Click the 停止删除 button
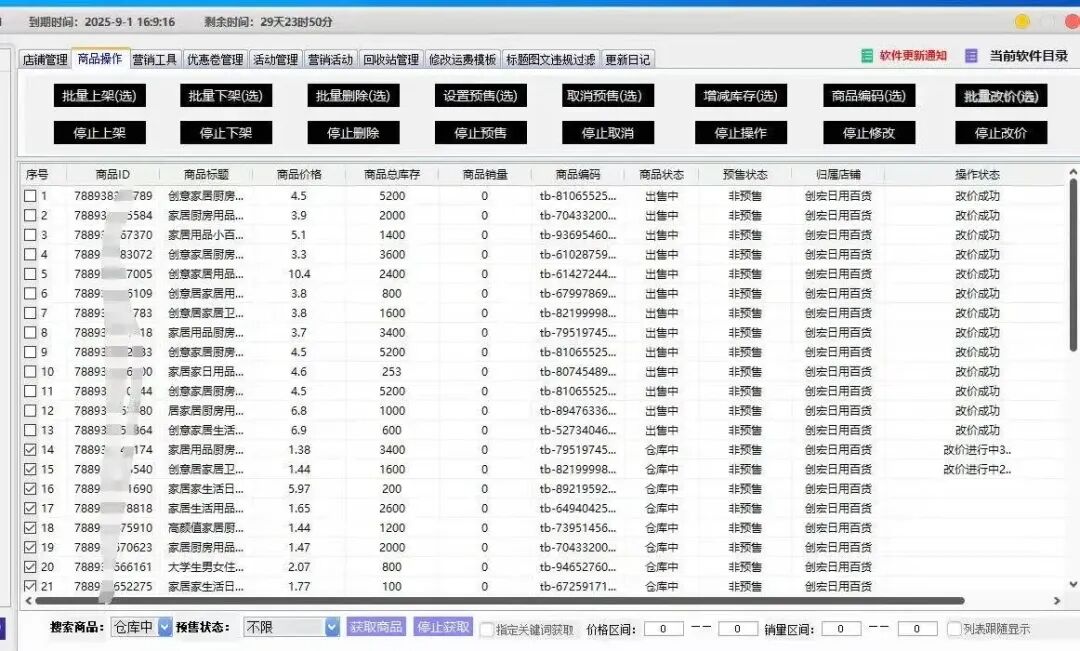The image size is (1080, 651). (353, 133)
